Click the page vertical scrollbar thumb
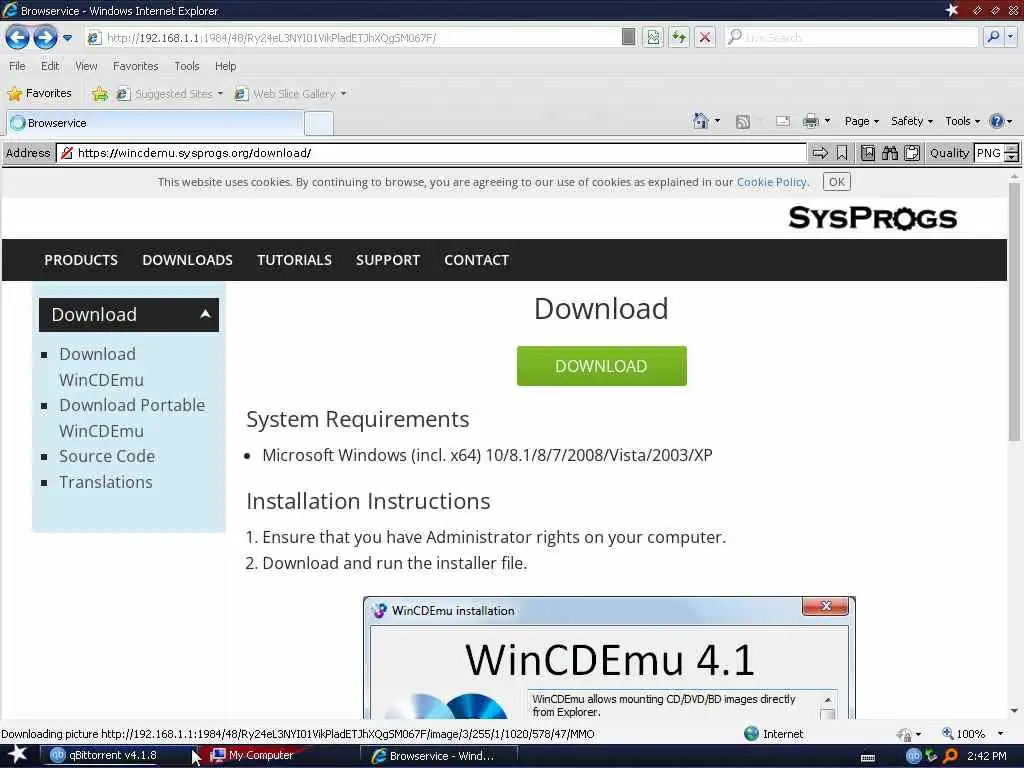The image size is (1024, 768). (x=1014, y=312)
